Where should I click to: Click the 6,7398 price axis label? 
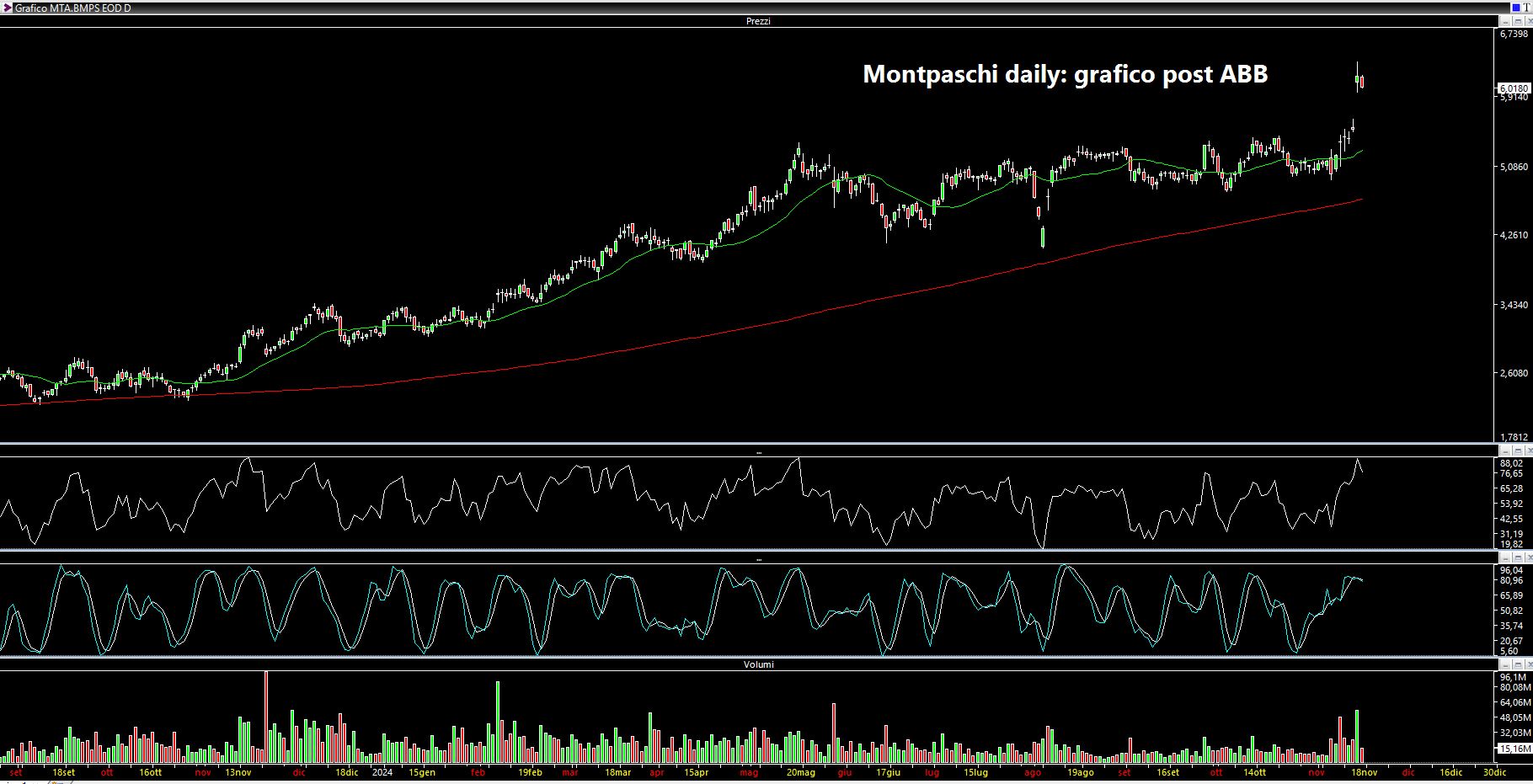(x=1514, y=34)
